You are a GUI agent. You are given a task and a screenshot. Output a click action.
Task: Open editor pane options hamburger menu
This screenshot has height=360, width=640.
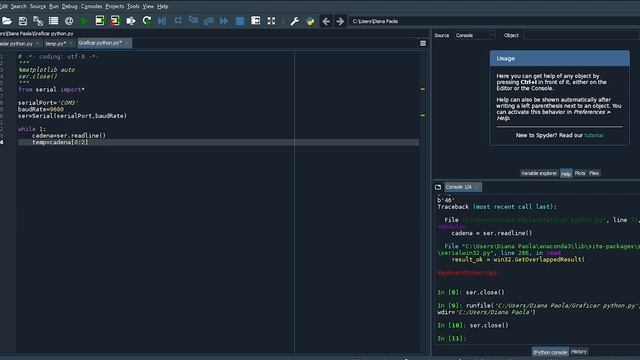tap(423, 43)
